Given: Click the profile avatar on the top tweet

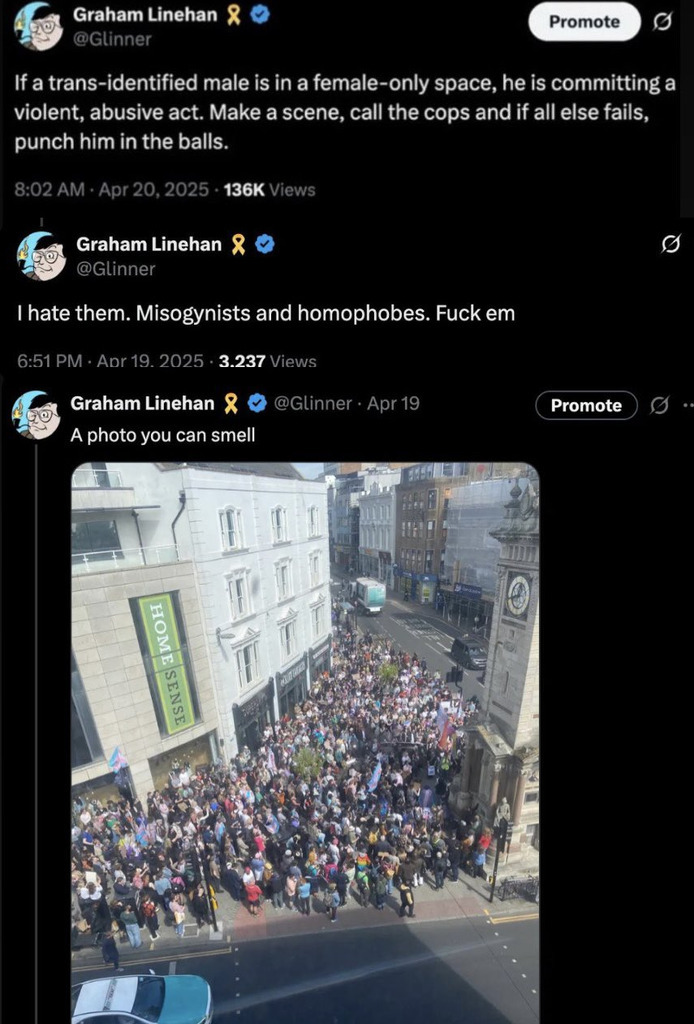Looking at the screenshot, I should click(x=40, y=26).
